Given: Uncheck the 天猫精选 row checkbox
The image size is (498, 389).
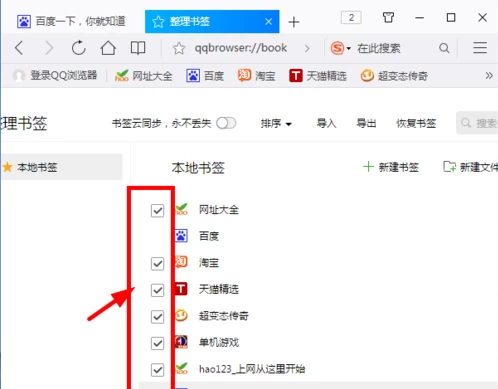Looking at the screenshot, I should click(157, 290).
